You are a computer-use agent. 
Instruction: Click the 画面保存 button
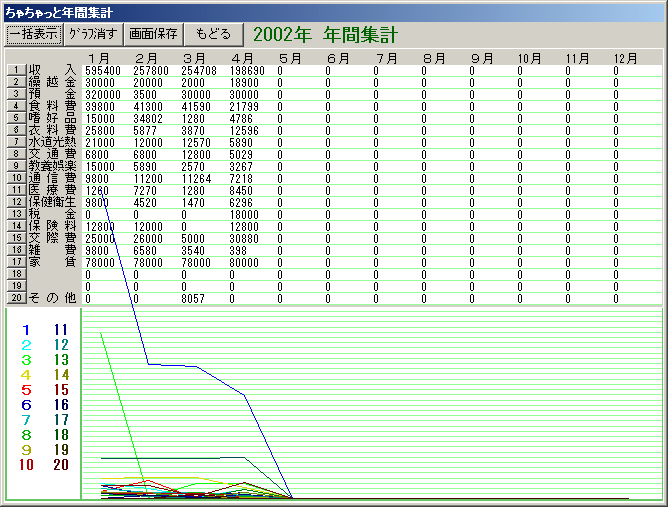coord(153,35)
